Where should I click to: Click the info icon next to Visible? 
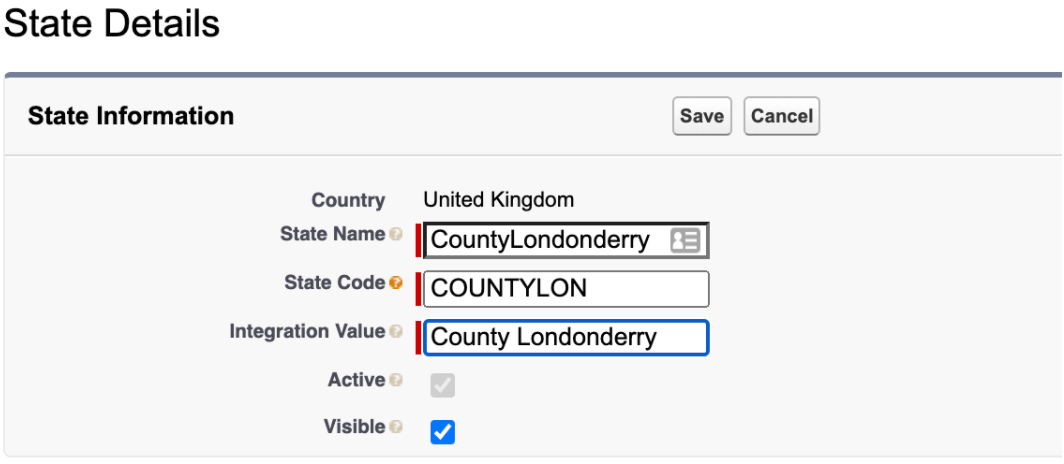pyautogui.click(x=396, y=428)
